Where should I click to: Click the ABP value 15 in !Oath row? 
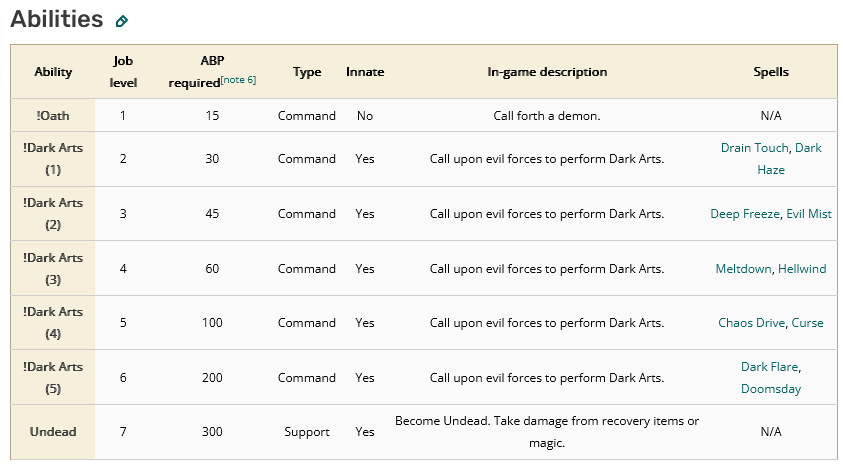(212, 116)
